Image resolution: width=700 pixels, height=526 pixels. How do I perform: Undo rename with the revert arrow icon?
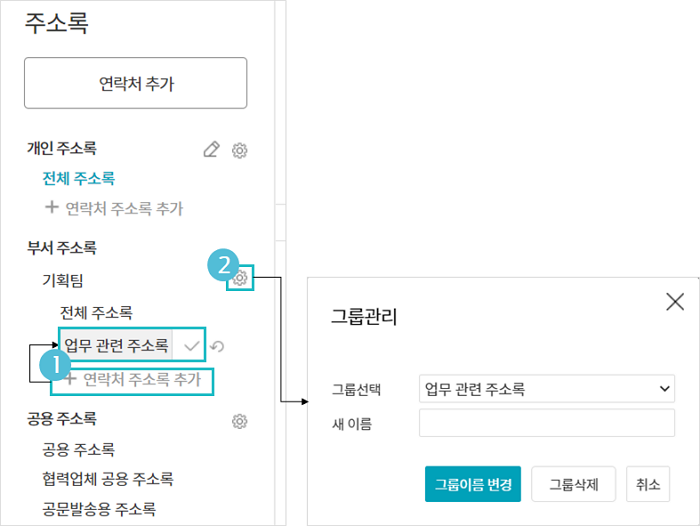pos(217,347)
